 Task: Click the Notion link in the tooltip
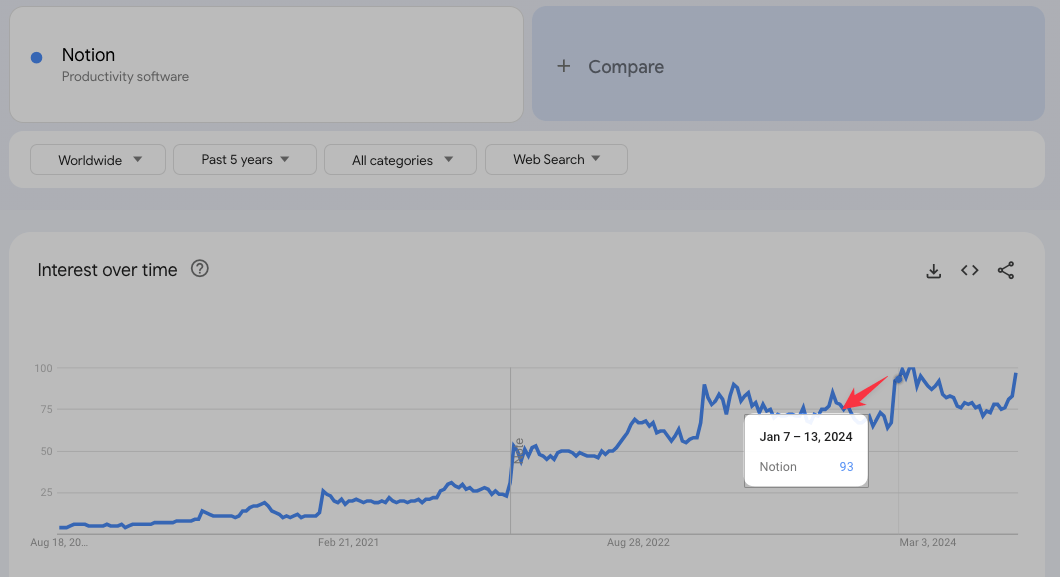coord(778,466)
